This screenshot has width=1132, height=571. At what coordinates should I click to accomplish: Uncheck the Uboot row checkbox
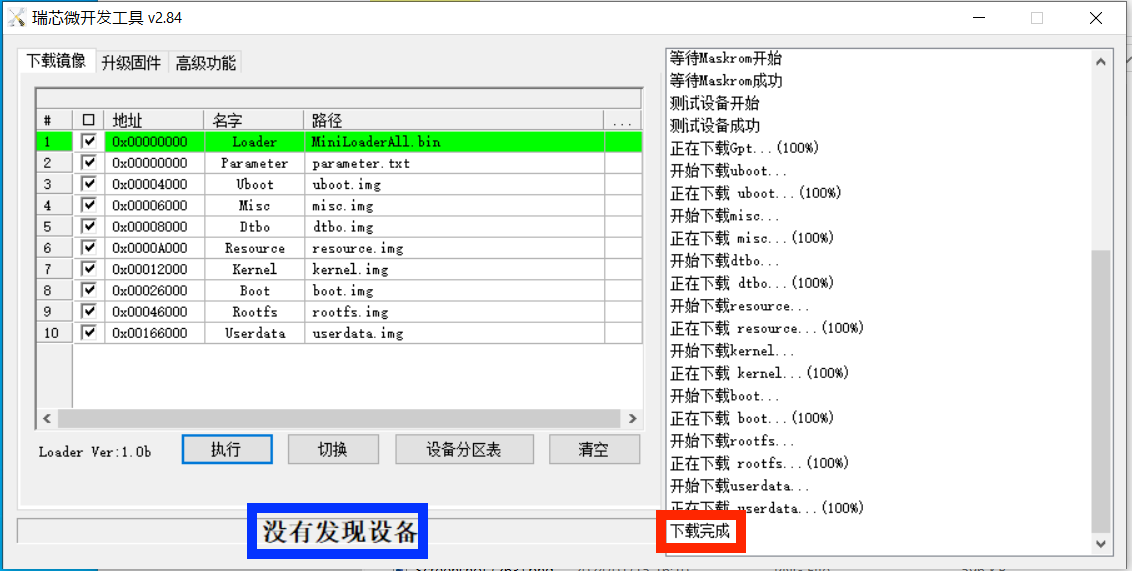coord(89,184)
